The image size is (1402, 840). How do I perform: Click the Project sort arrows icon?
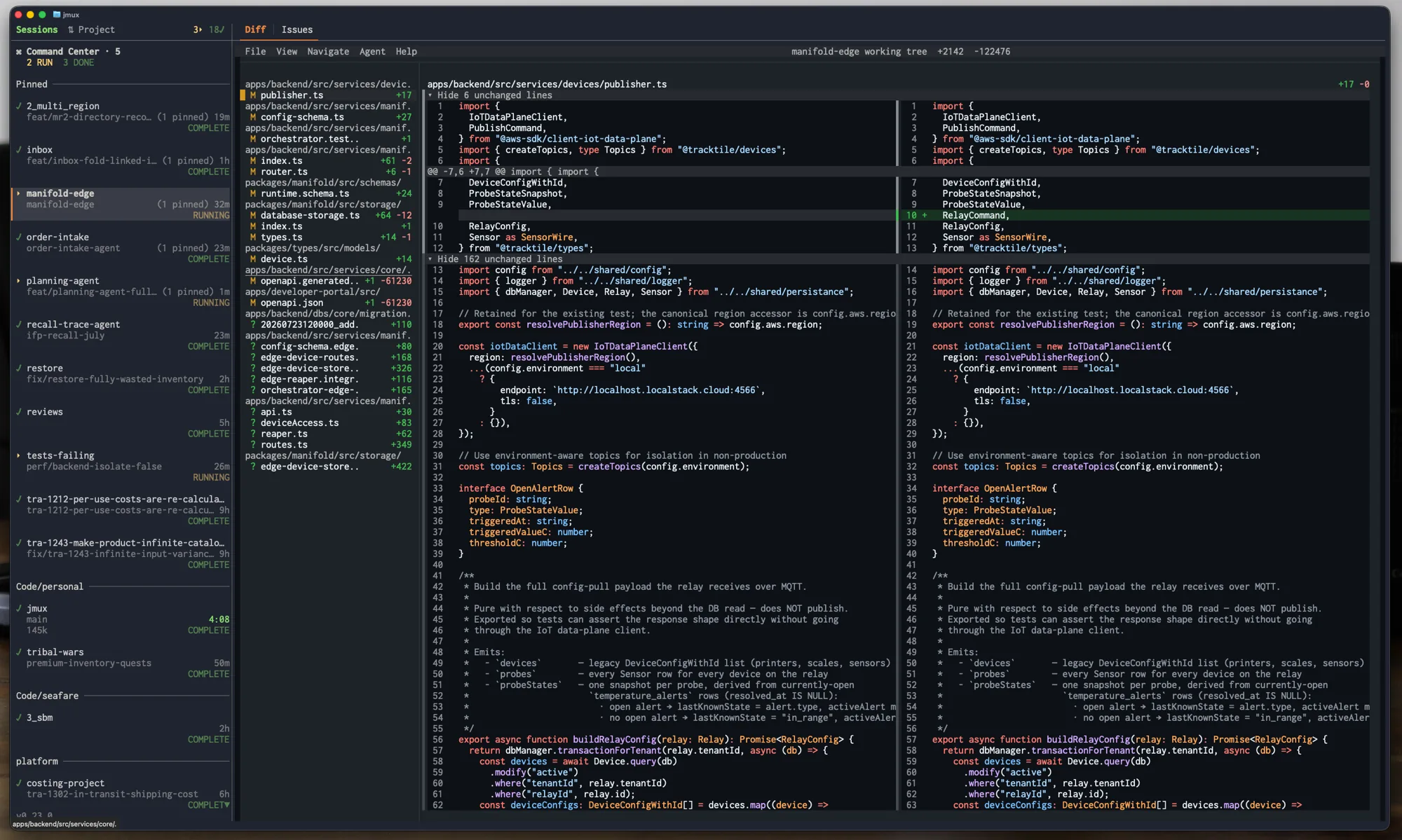(71, 29)
